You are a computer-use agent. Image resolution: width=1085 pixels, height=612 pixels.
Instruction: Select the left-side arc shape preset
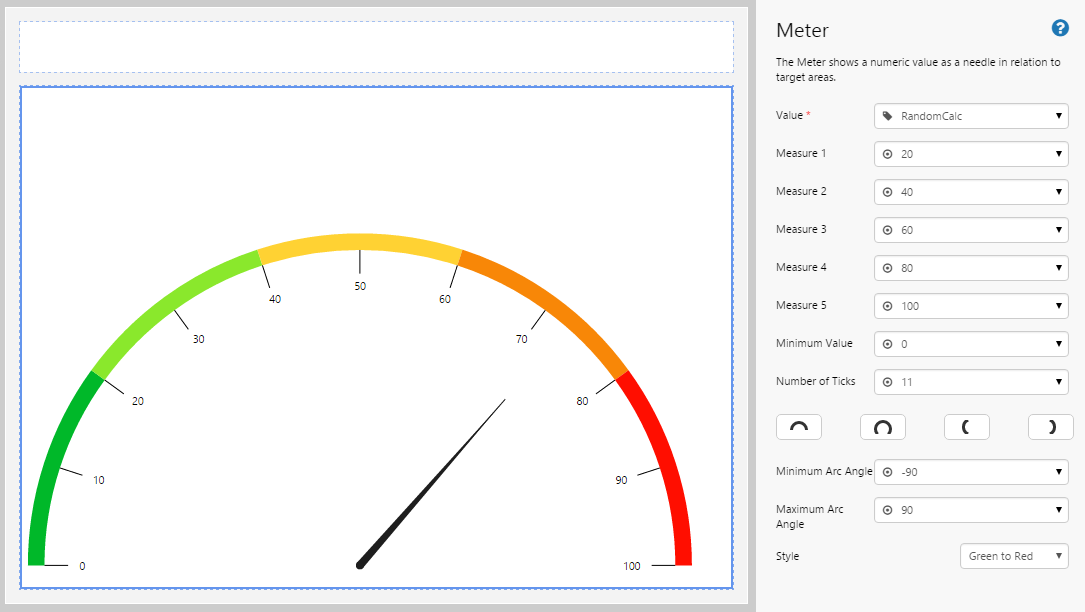click(966, 427)
